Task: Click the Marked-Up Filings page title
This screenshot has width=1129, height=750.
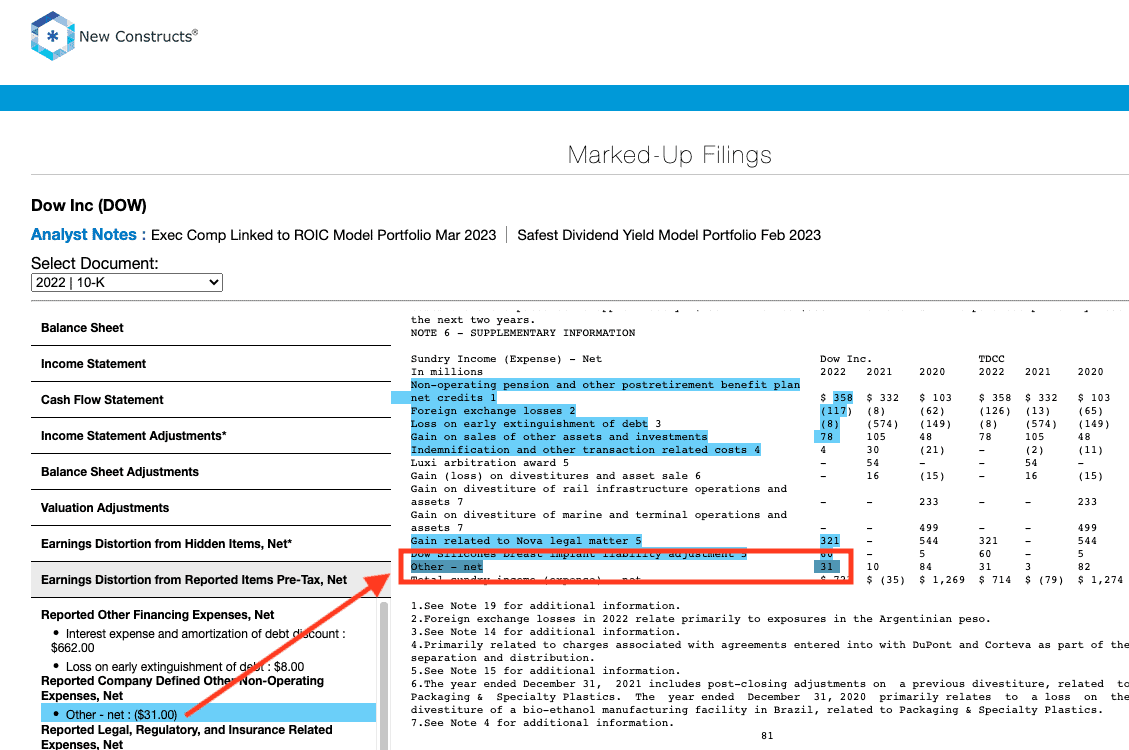Action: click(x=669, y=155)
